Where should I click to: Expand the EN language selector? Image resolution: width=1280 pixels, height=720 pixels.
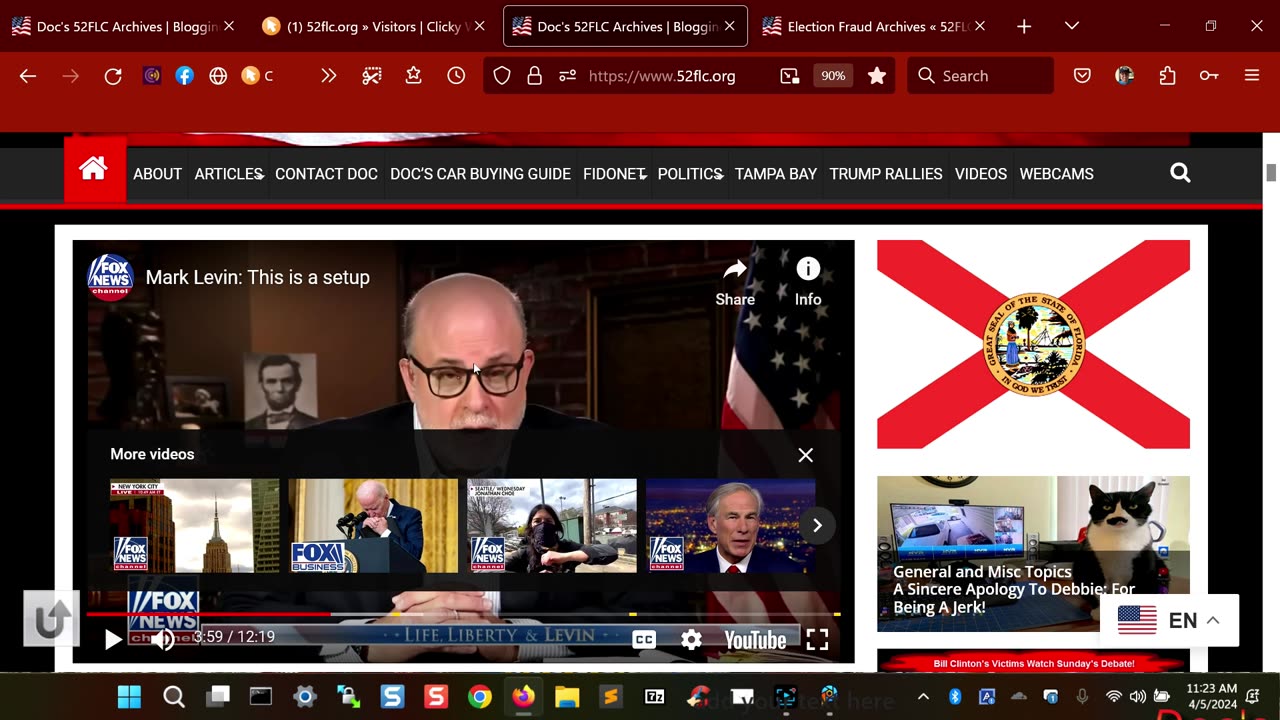[x=1169, y=620]
